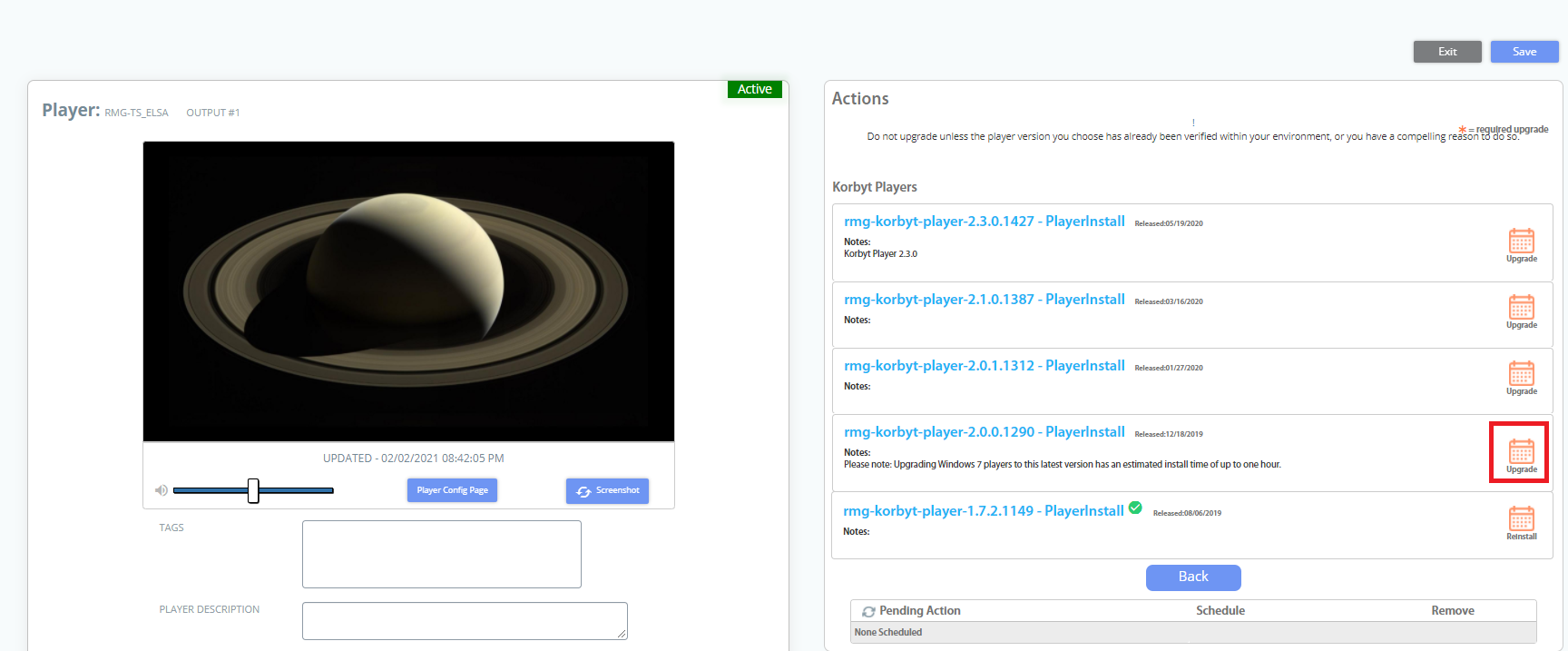Click the Schedule column header

[1220, 611]
